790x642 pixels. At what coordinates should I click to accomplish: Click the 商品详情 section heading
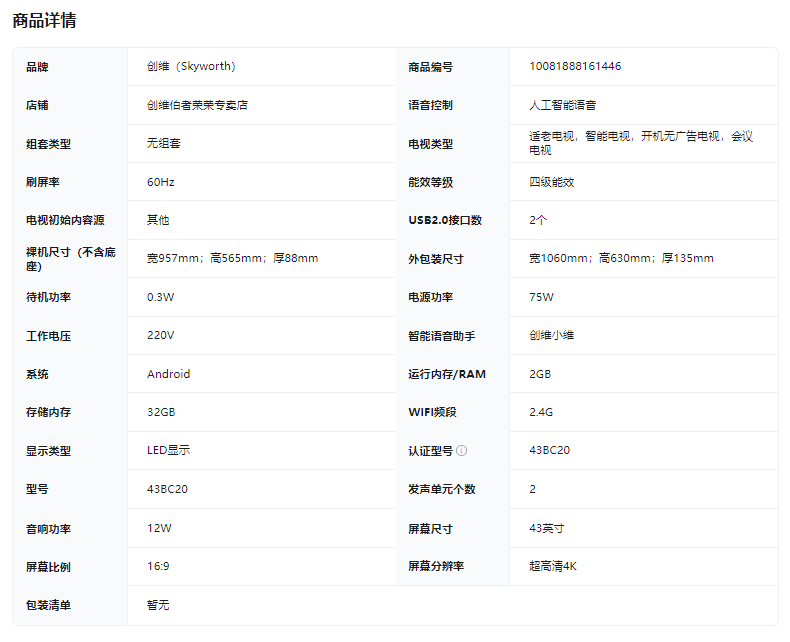[x=44, y=20]
